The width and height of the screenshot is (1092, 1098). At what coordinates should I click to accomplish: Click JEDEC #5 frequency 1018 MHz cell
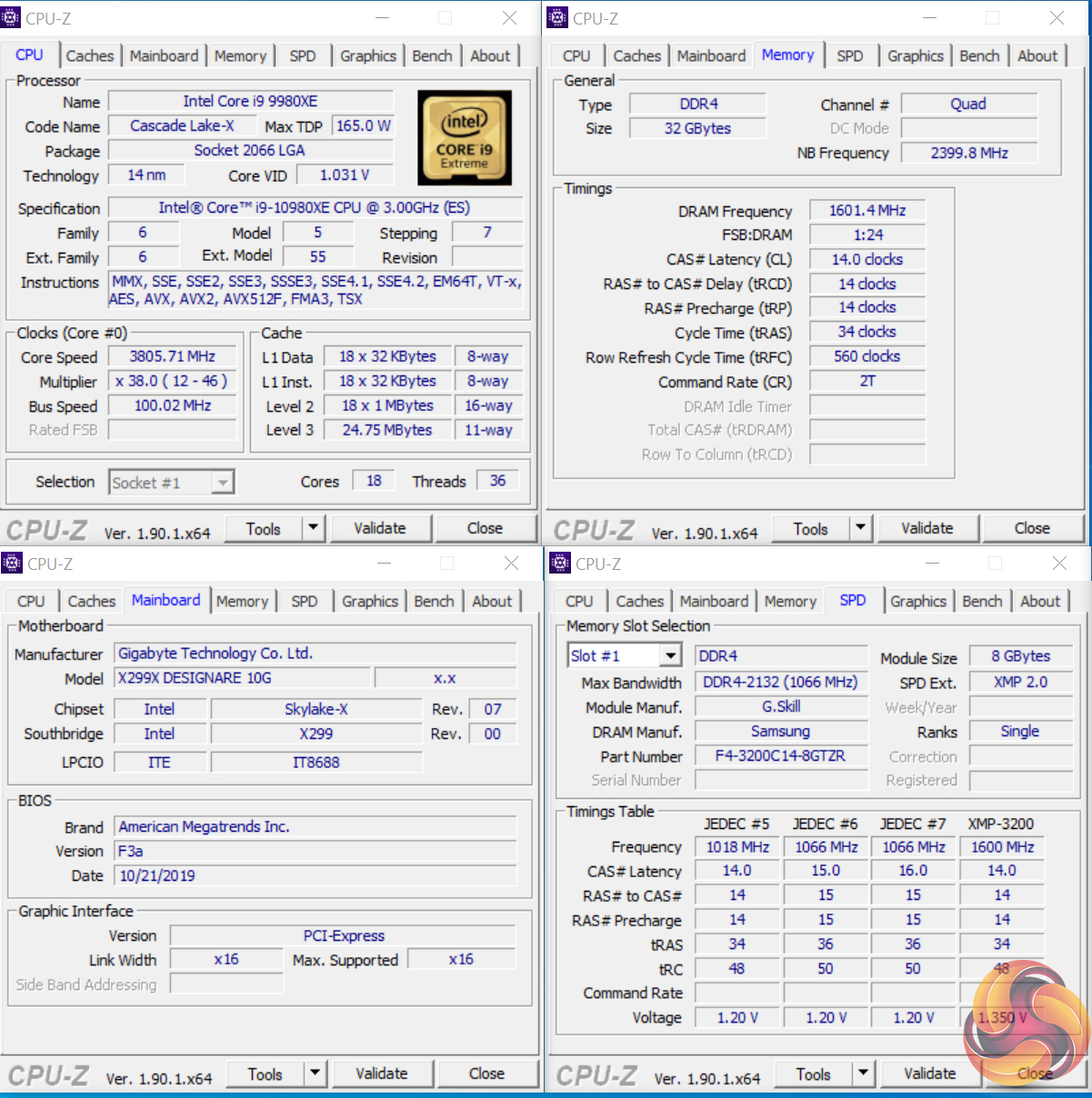coord(737,847)
